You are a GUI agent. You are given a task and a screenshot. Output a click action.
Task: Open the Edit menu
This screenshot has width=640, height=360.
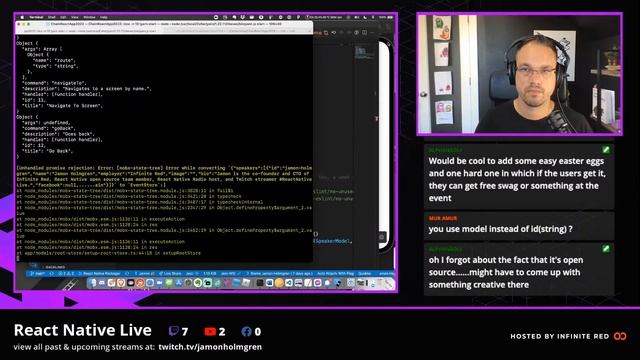click(x=63, y=17)
